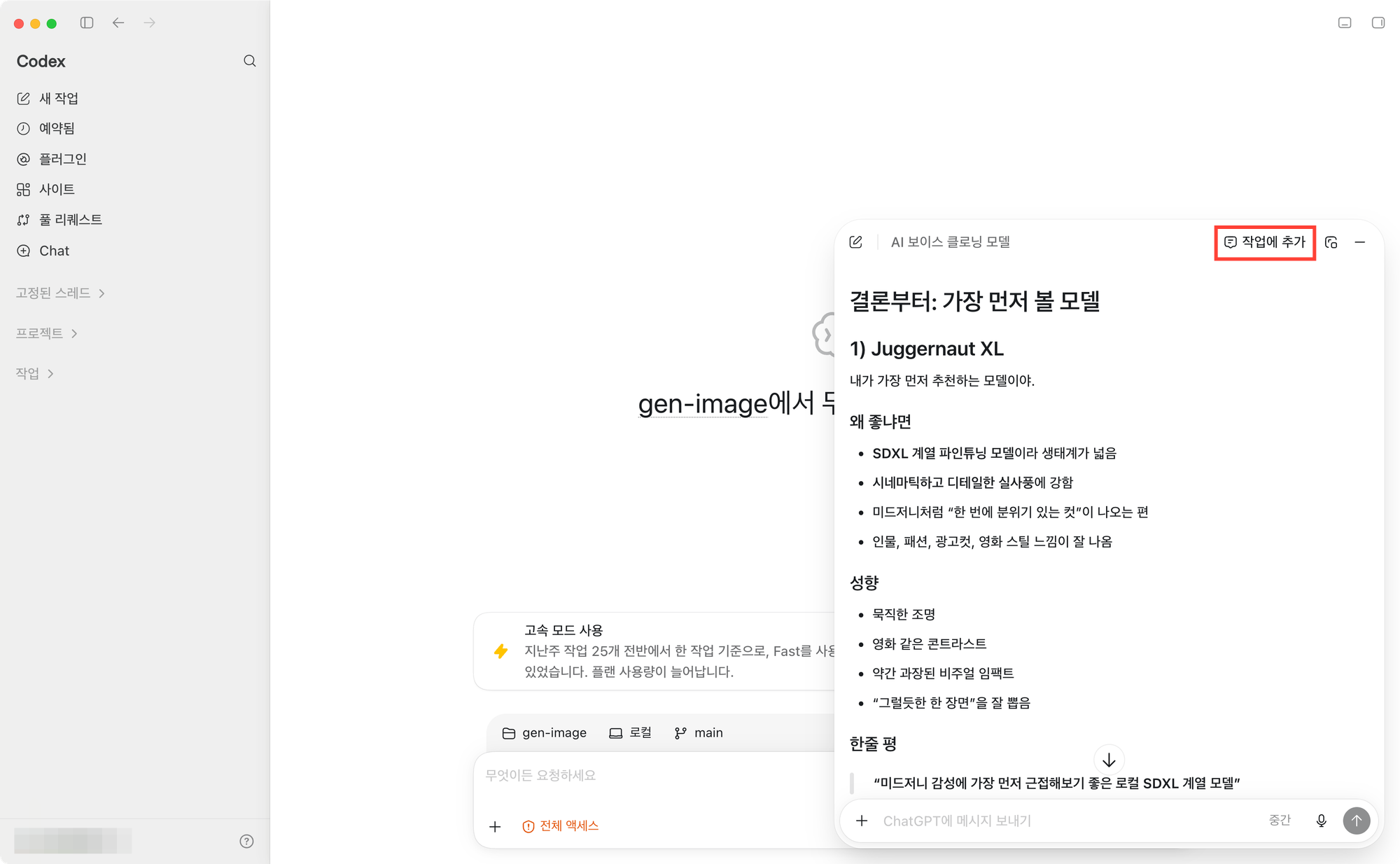Click the gen-image heading link
The height and width of the screenshot is (864, 1400).
[703, 404]
